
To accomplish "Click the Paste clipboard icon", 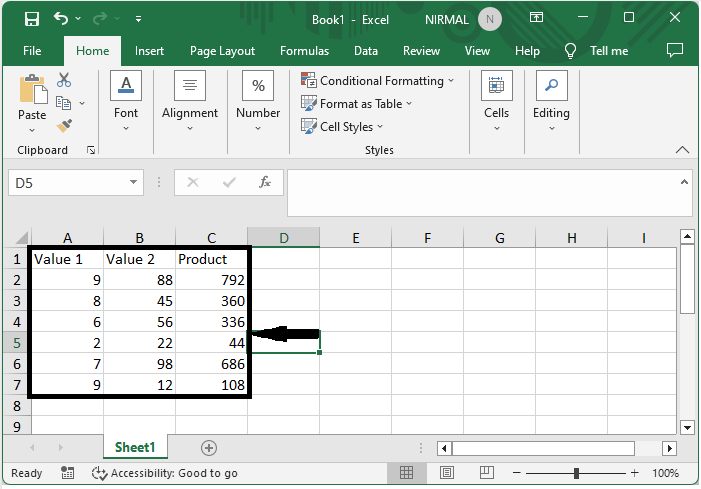I will tap(33, 89).
